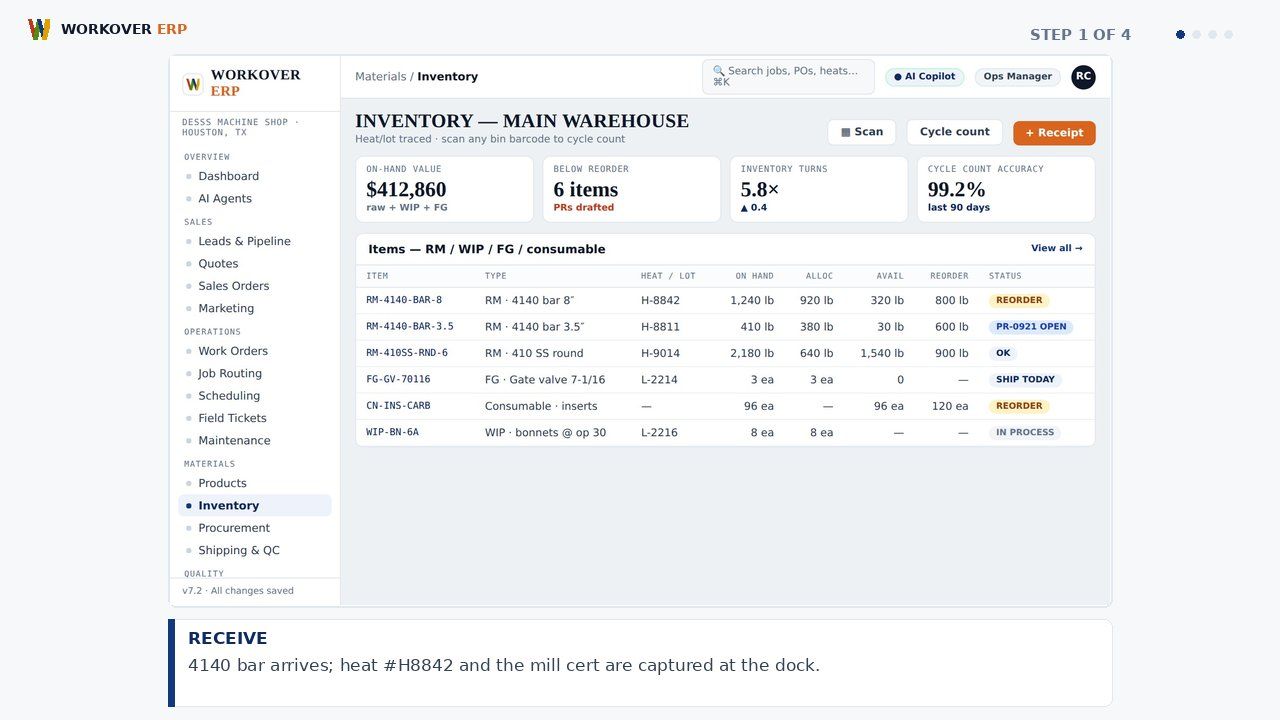Follow the View all link

click(1056, 248)
